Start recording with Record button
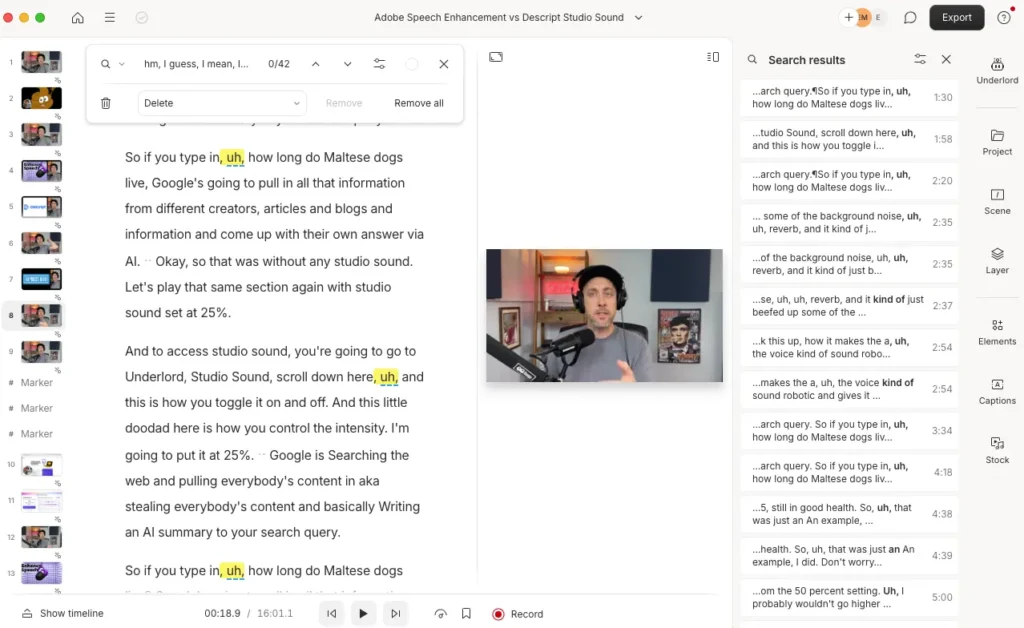This screenshot has height=628, width=1024. [x=518, y=614]
